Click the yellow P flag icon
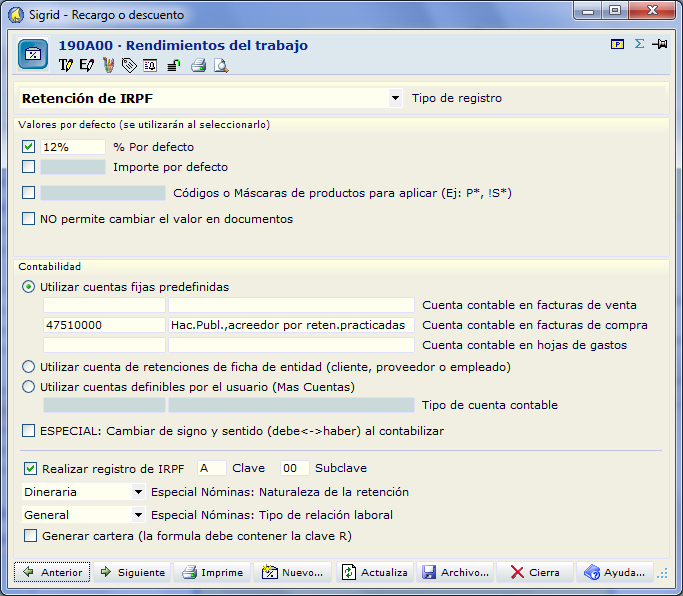This screenshot has width=683, height=596. [617, 44]
